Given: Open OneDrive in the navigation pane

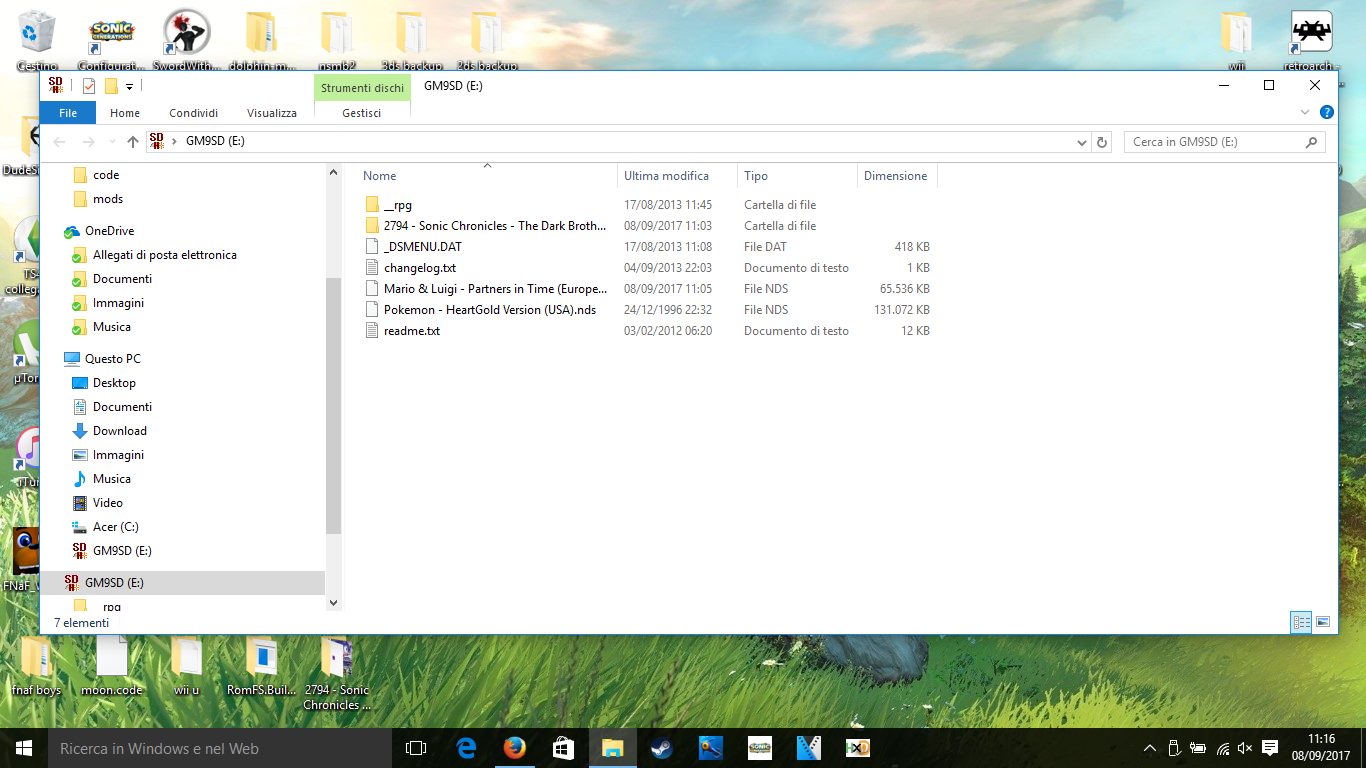Looking at the screenshot, I should pos(99,231).
